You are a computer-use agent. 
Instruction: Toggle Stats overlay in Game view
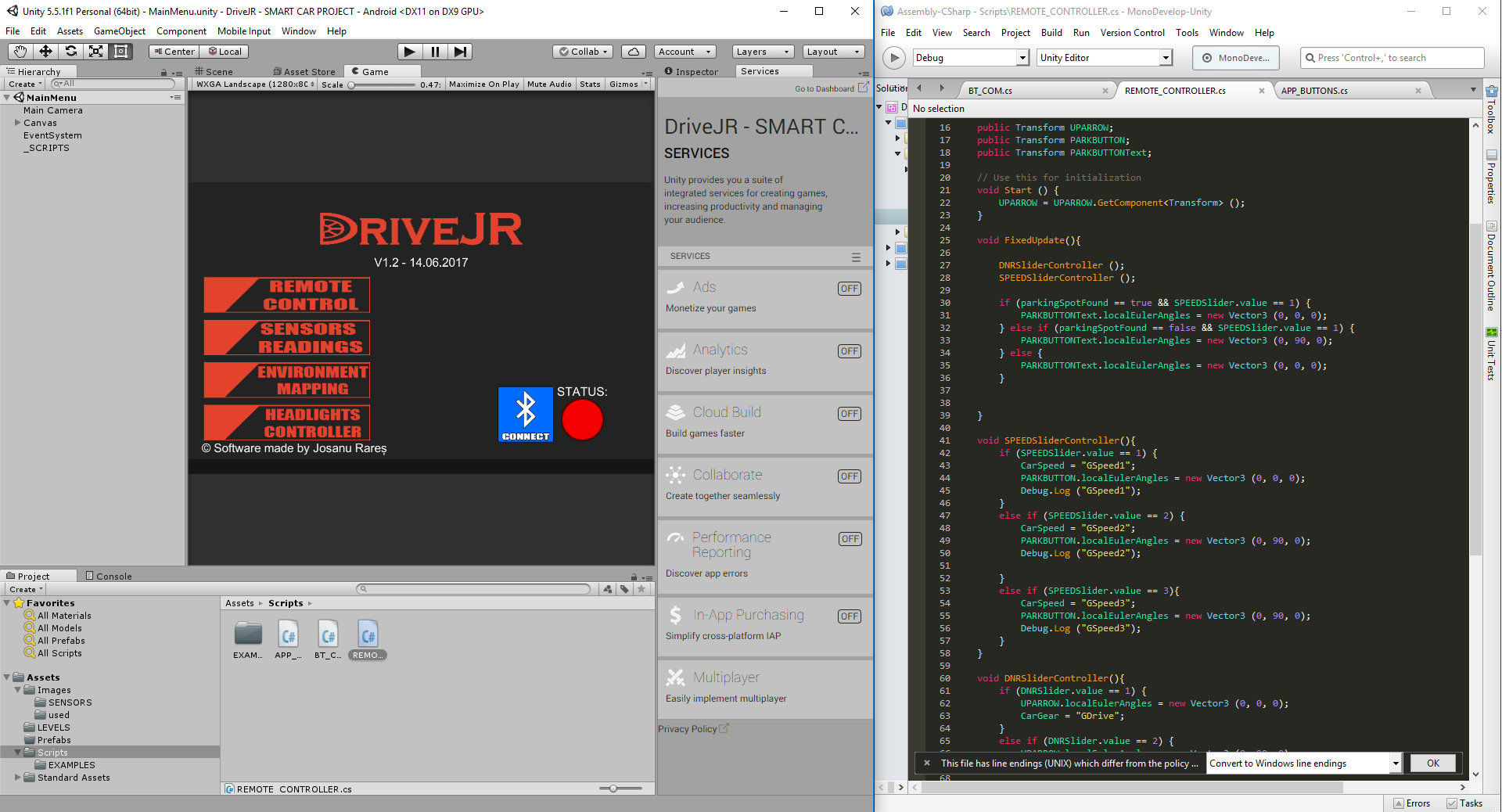click(590, 84)
